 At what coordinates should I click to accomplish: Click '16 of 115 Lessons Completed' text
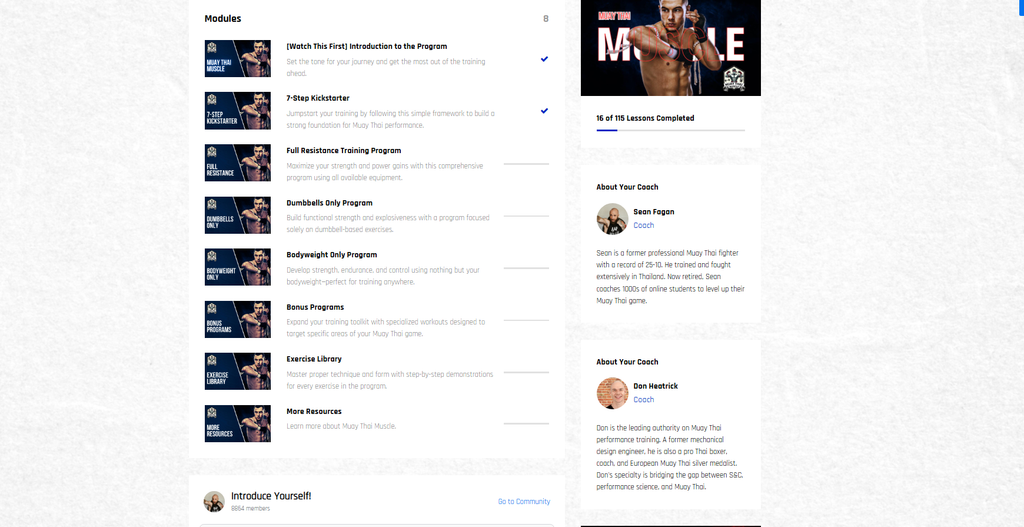click(x=645, y=118)
